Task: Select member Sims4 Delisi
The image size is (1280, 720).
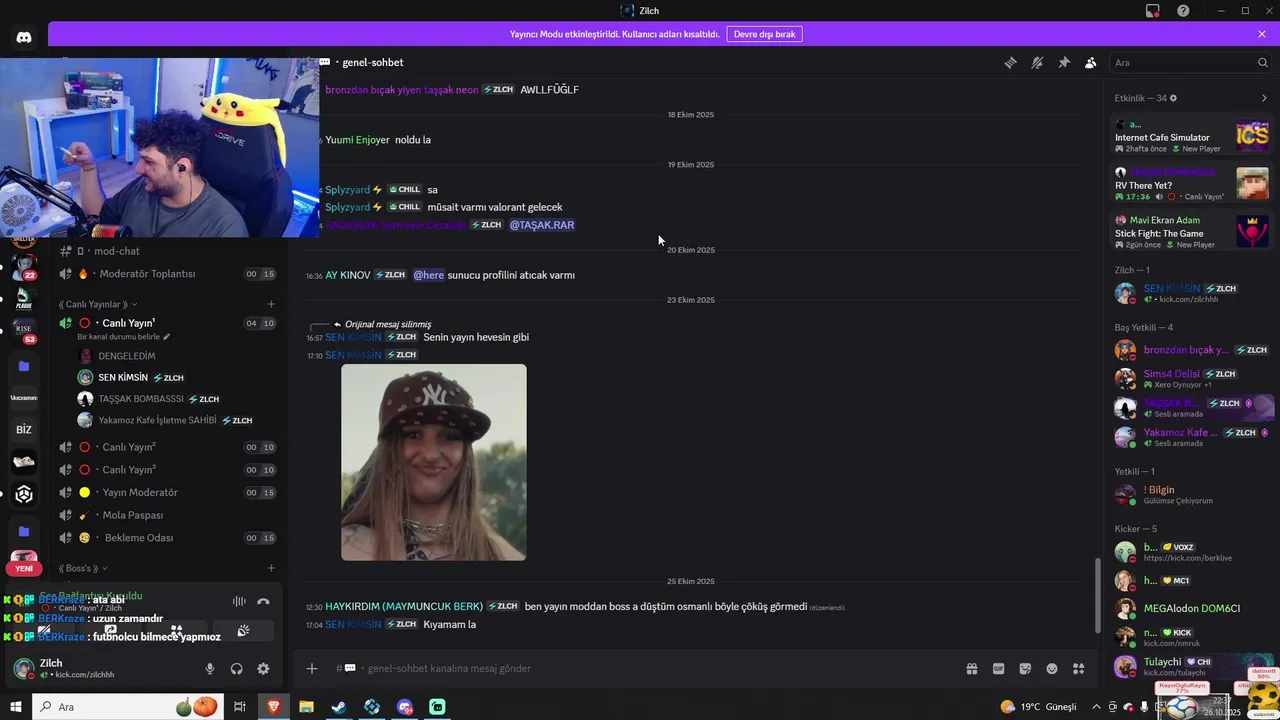Action: 1192,378
